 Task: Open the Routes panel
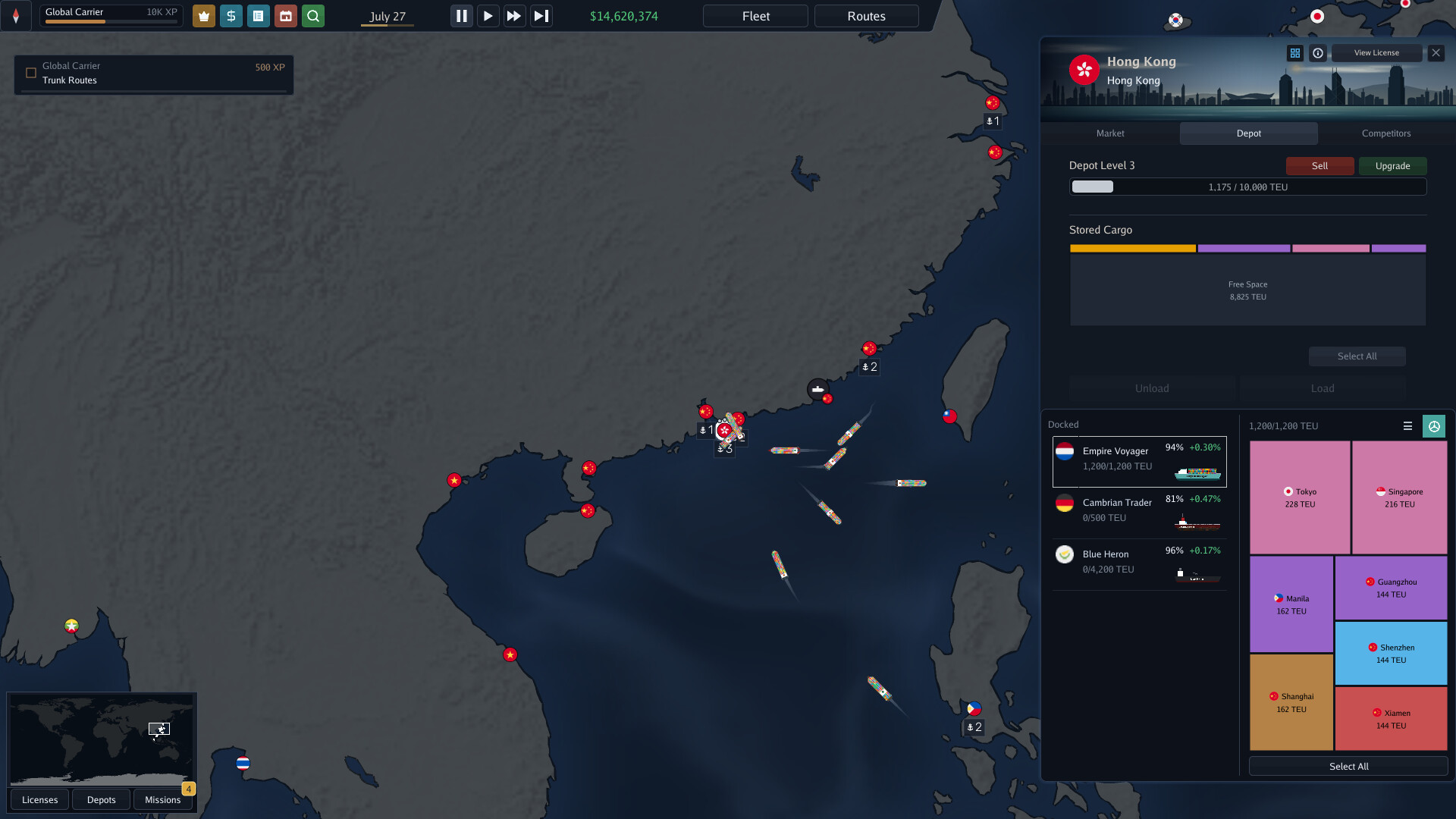click(866, 16)
